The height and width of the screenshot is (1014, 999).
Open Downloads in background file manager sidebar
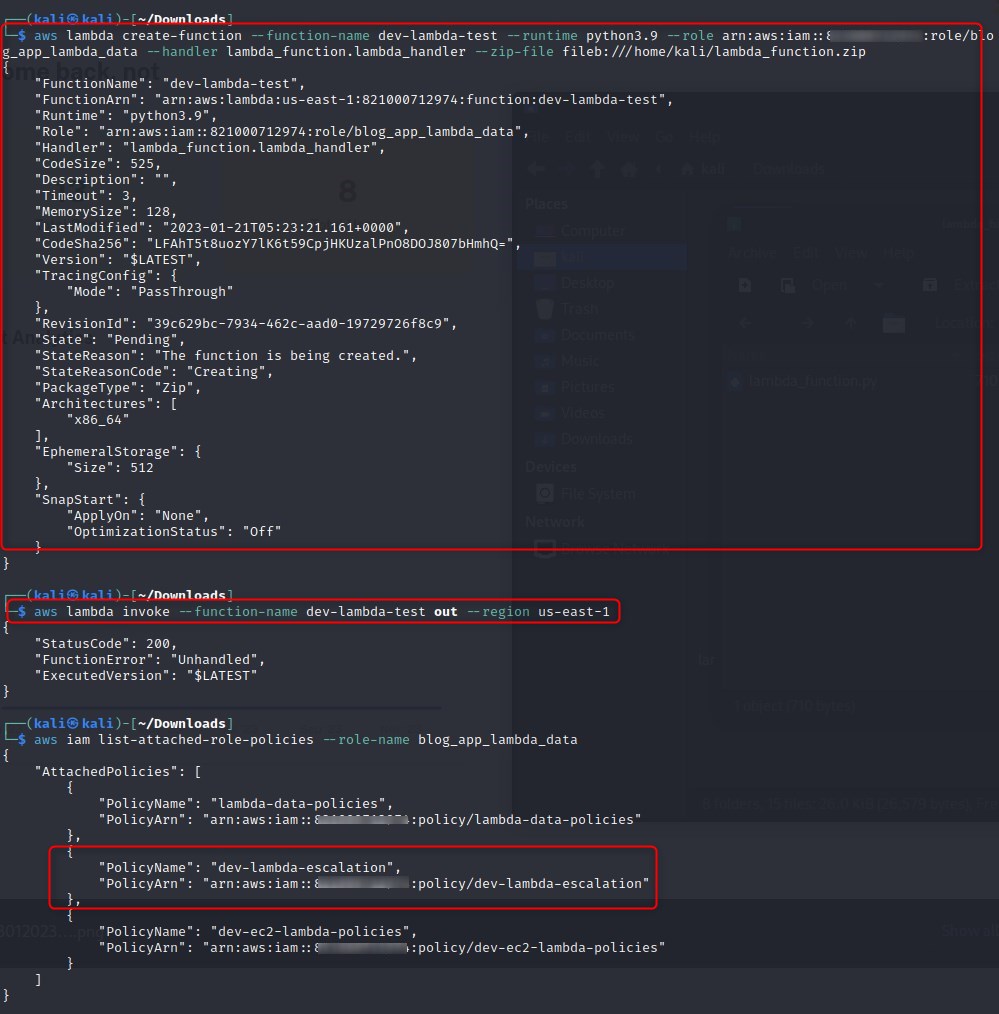tap(596, 438)
